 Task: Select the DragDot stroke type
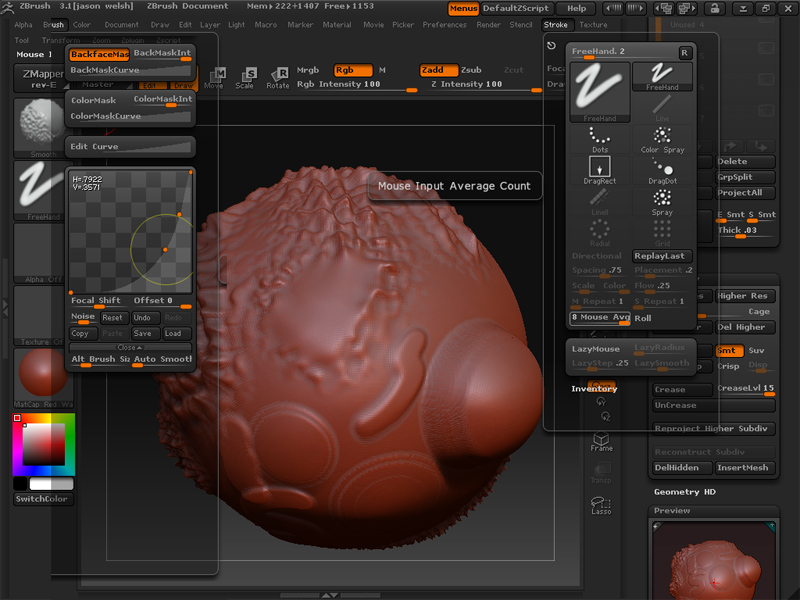(x=662, y=170)
